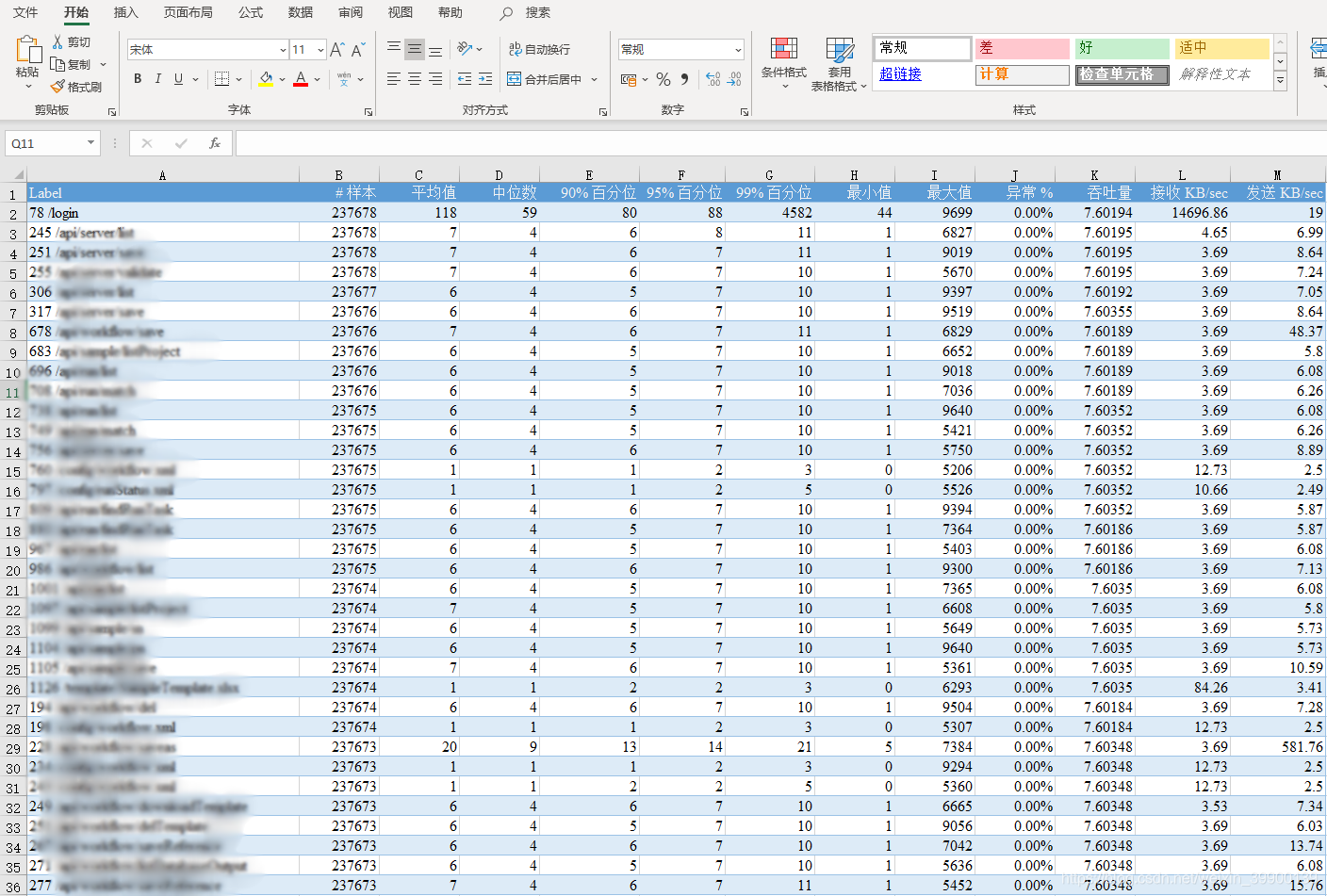
Task: Open Format as Table (套用表格格式)
Action: click(x=839, y=63)
